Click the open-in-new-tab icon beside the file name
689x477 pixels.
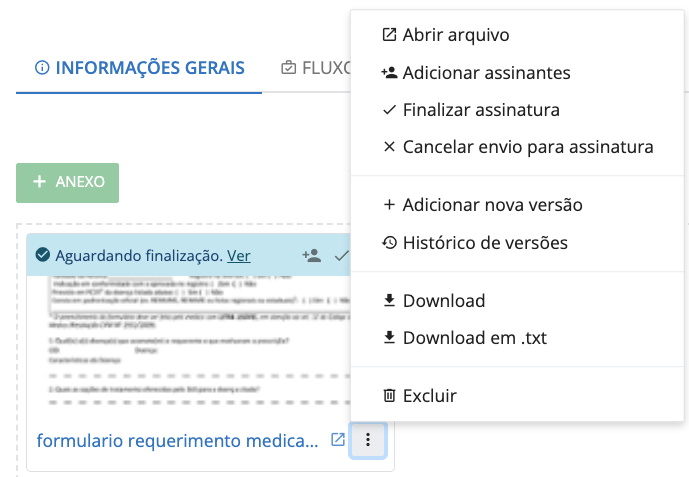coord(339,439)
